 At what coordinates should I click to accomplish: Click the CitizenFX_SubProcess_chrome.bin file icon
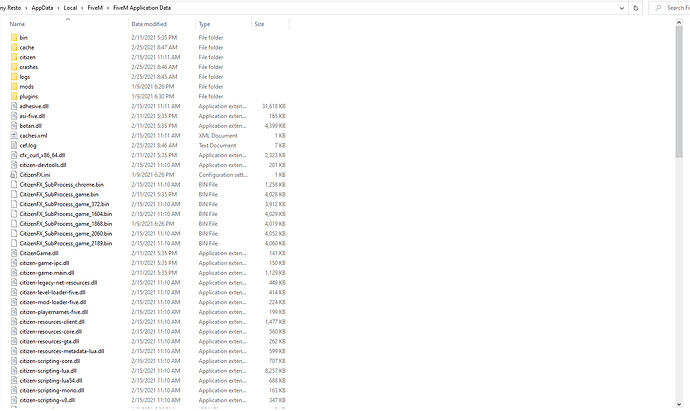point(14,184)
